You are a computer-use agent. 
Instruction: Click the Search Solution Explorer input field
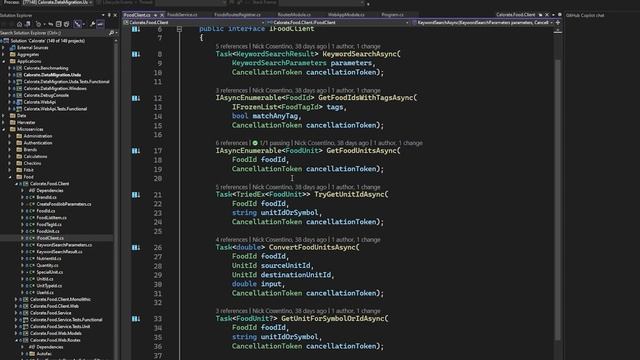(x=54, y=33)
